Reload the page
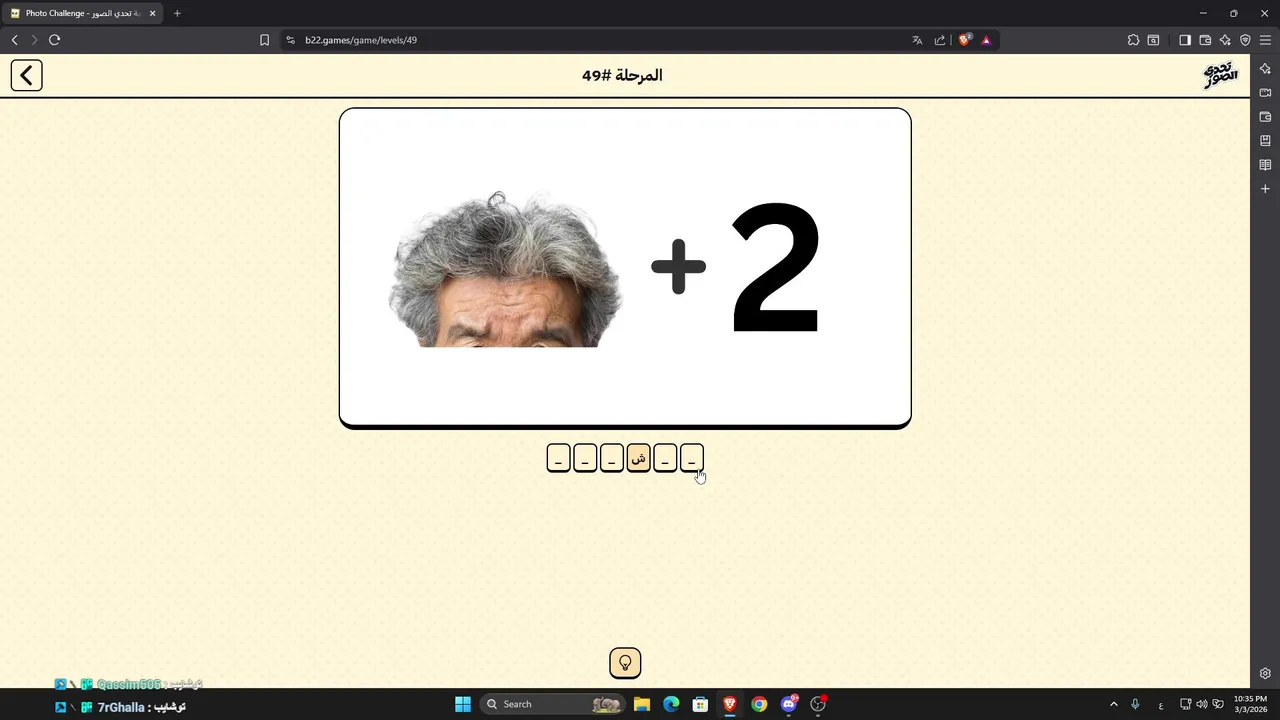The width and height of the screenshot is (1280, 720). pyautogui.click(x=55, y=40)
